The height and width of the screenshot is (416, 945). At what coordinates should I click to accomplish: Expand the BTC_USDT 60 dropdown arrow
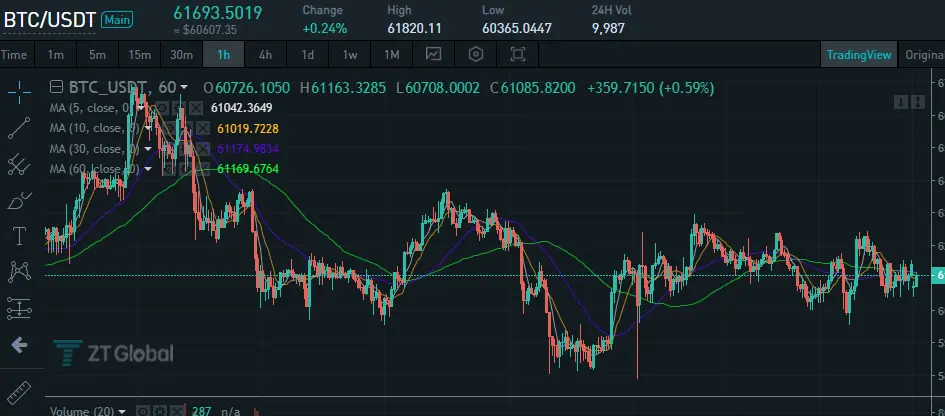183,87
